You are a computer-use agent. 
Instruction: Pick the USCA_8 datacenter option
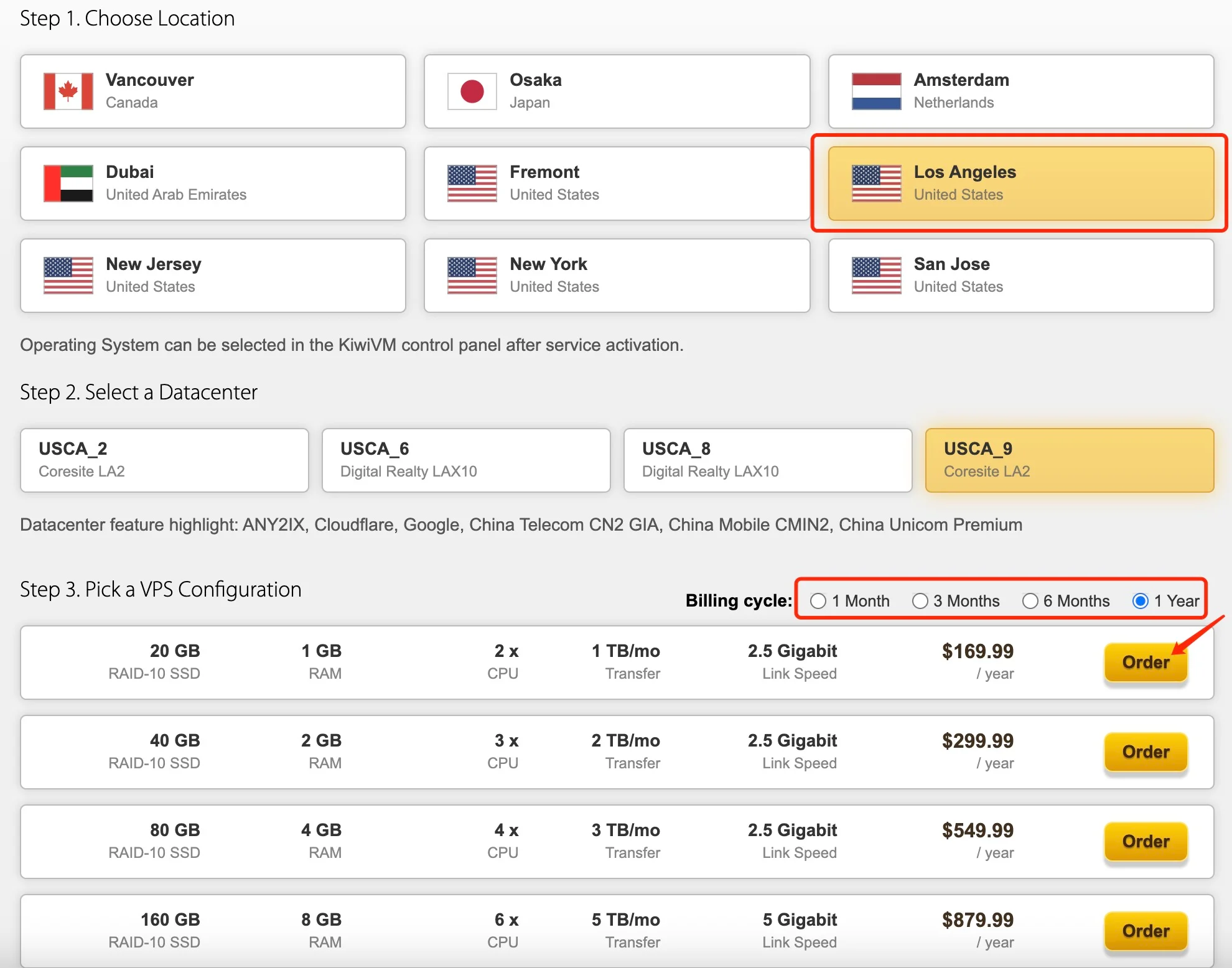click(x=768, y=460)
